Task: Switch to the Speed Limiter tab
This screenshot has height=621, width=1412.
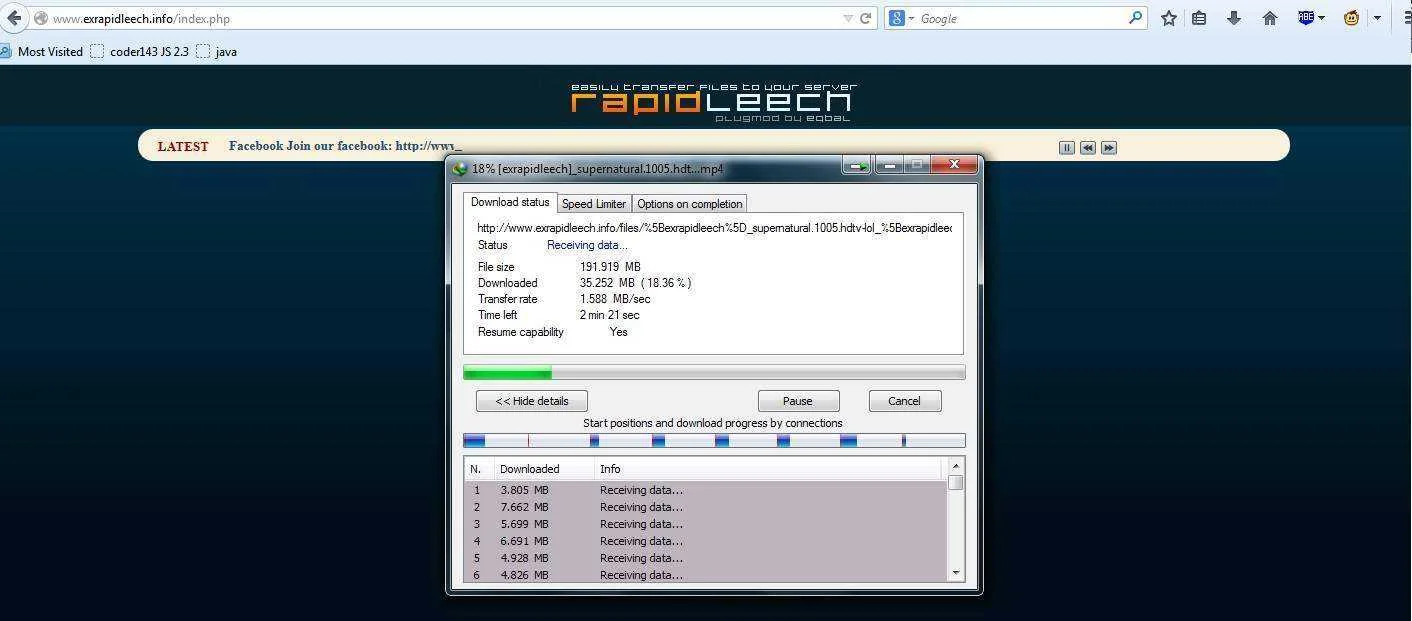Action: point(594,203)
